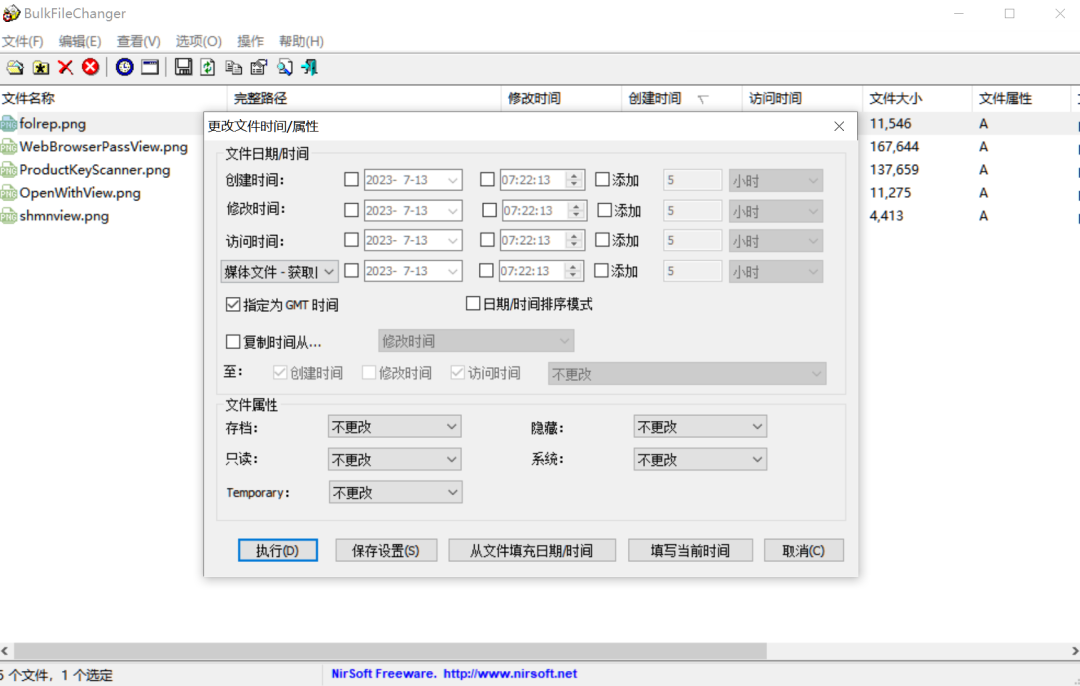
Task: Click the add files open-folder icon
Action: click(15, 67)
